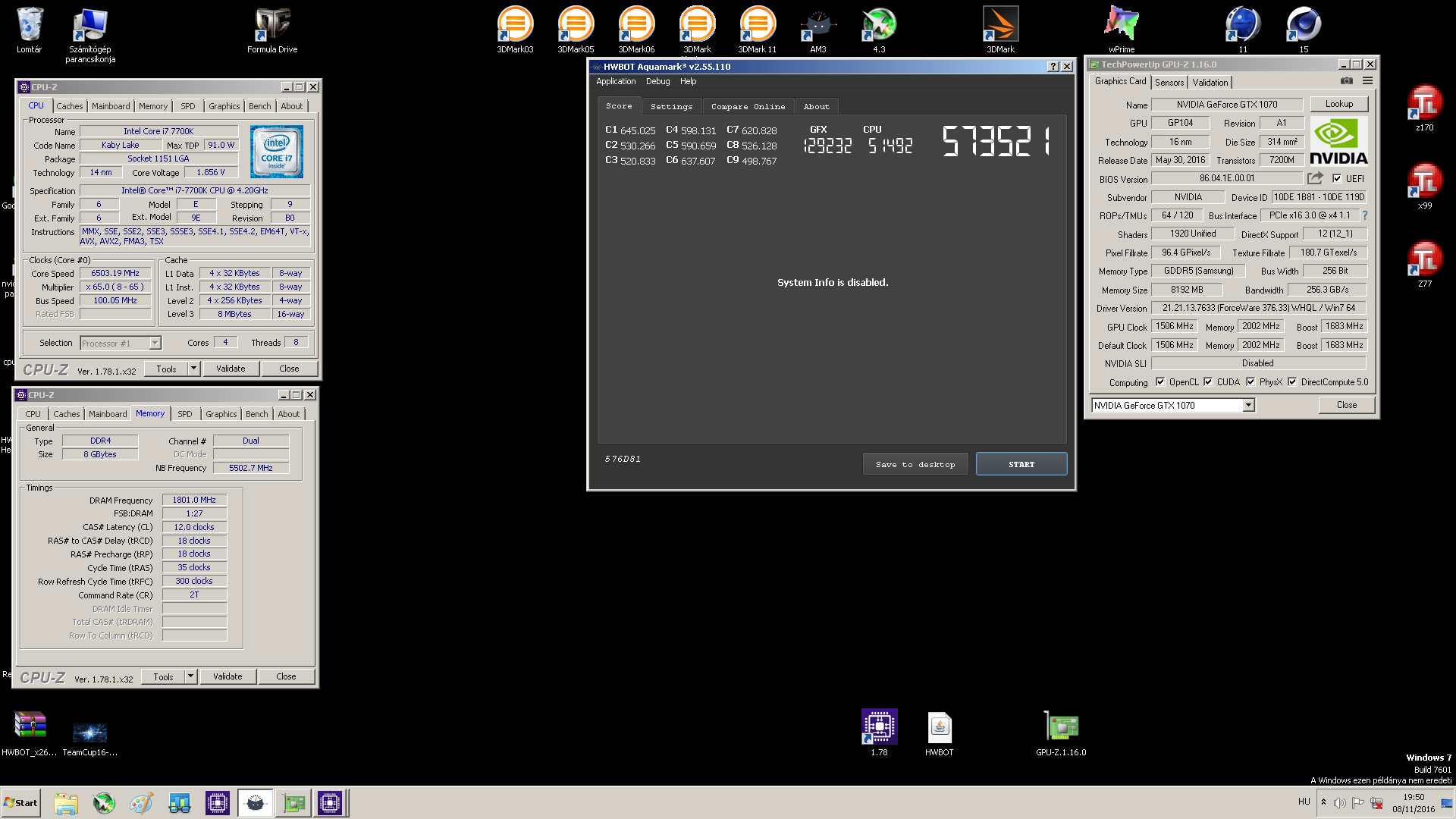Open the desktop shortcut labeled 15
The height and width of the screenshot is (819, 1456).
(x=1304, y=30)
